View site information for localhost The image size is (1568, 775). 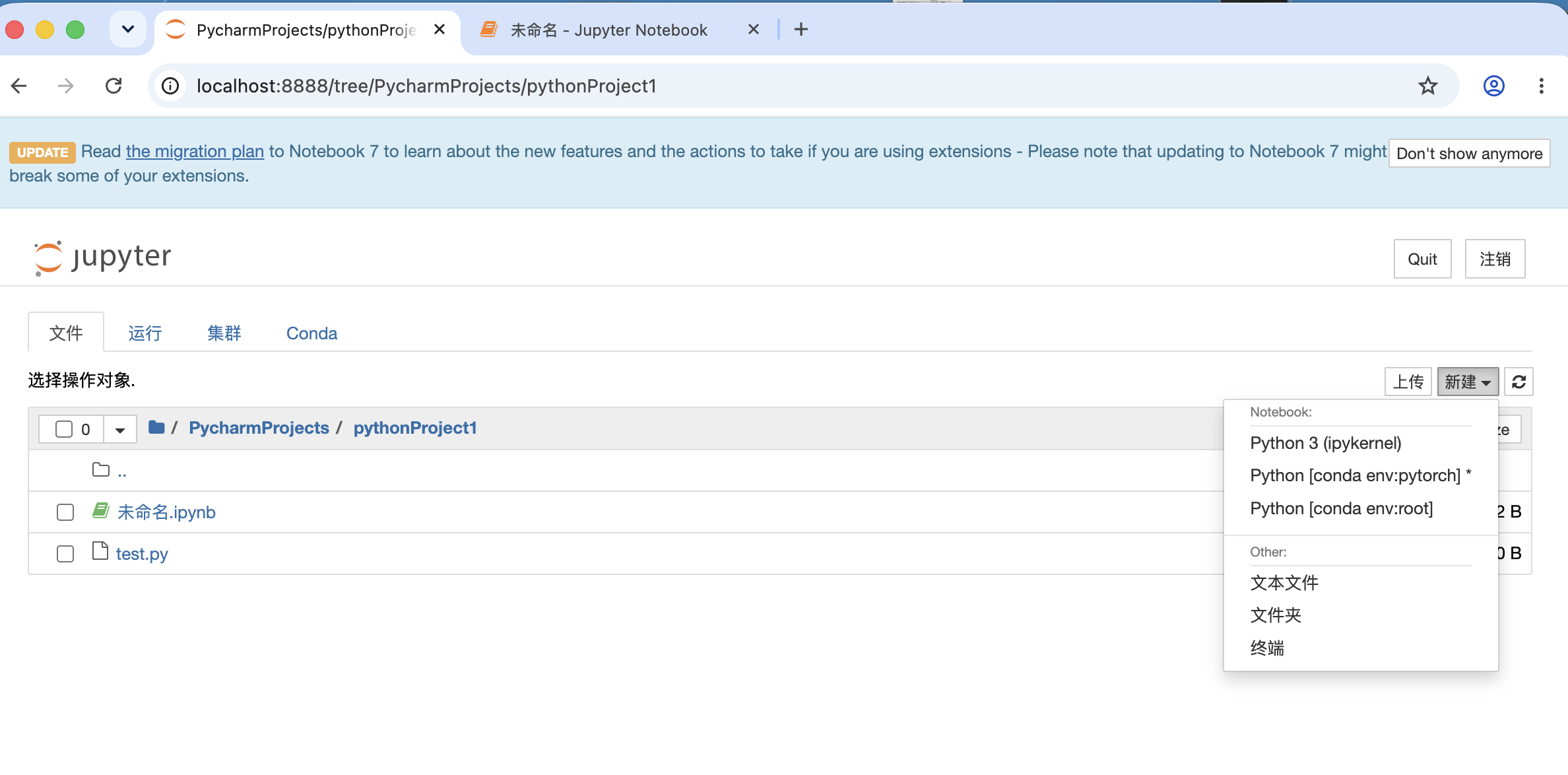tap(170, 86)
